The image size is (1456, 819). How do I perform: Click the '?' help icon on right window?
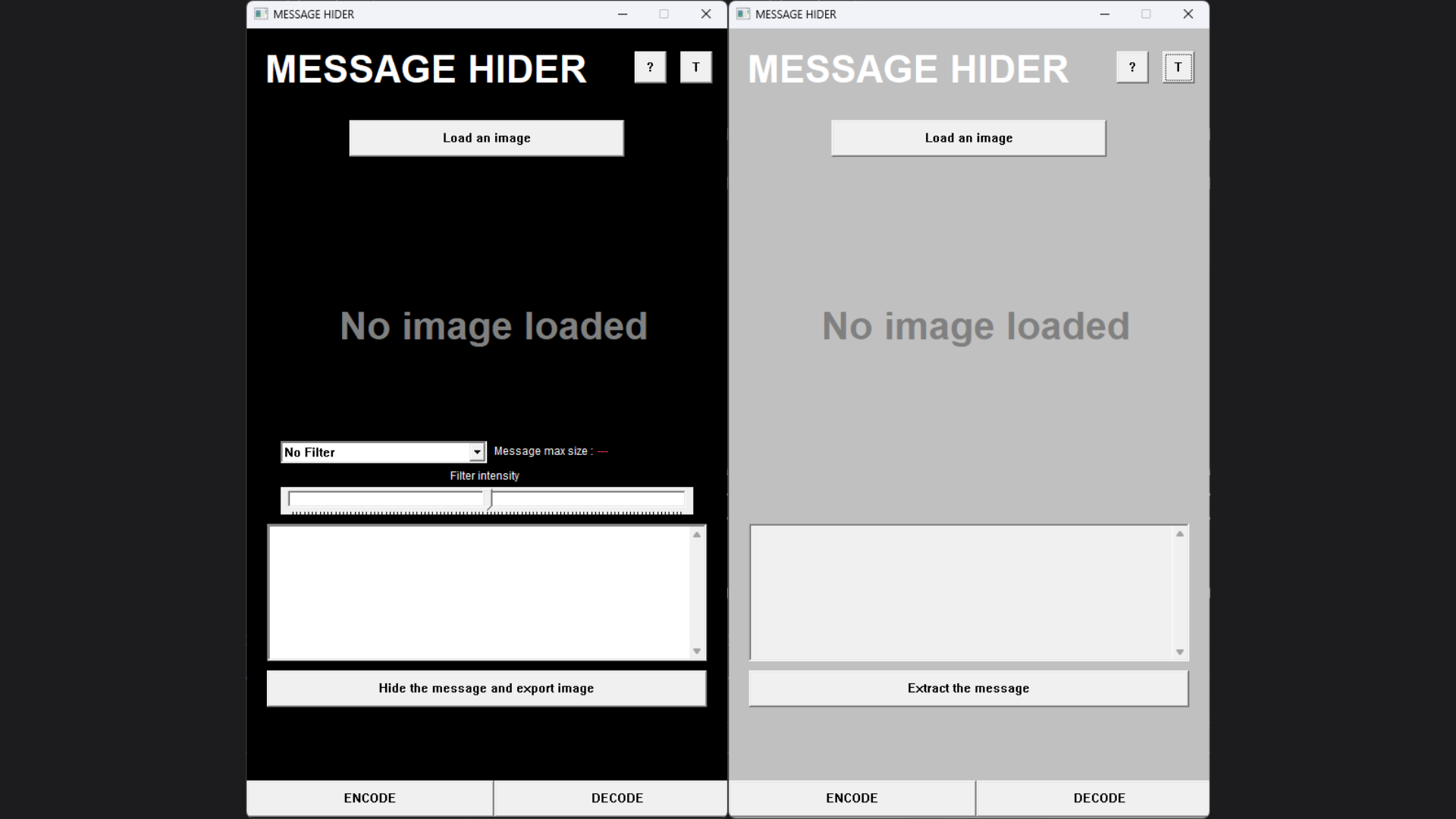click(x=1131, y=66)
